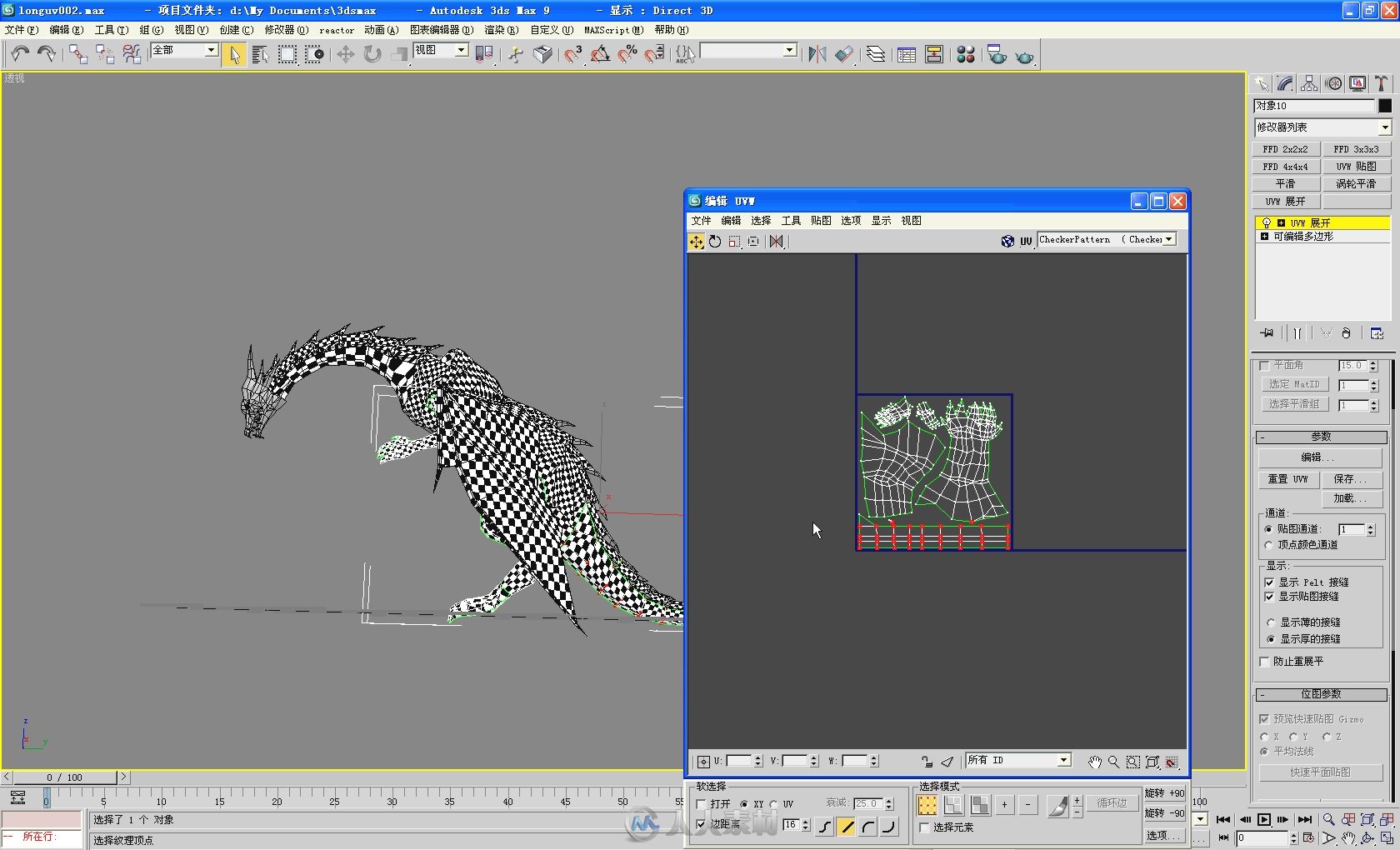Click the Pan hand icon in Edit UVW
The image size is (1400, 850).
coord(1095,762)
